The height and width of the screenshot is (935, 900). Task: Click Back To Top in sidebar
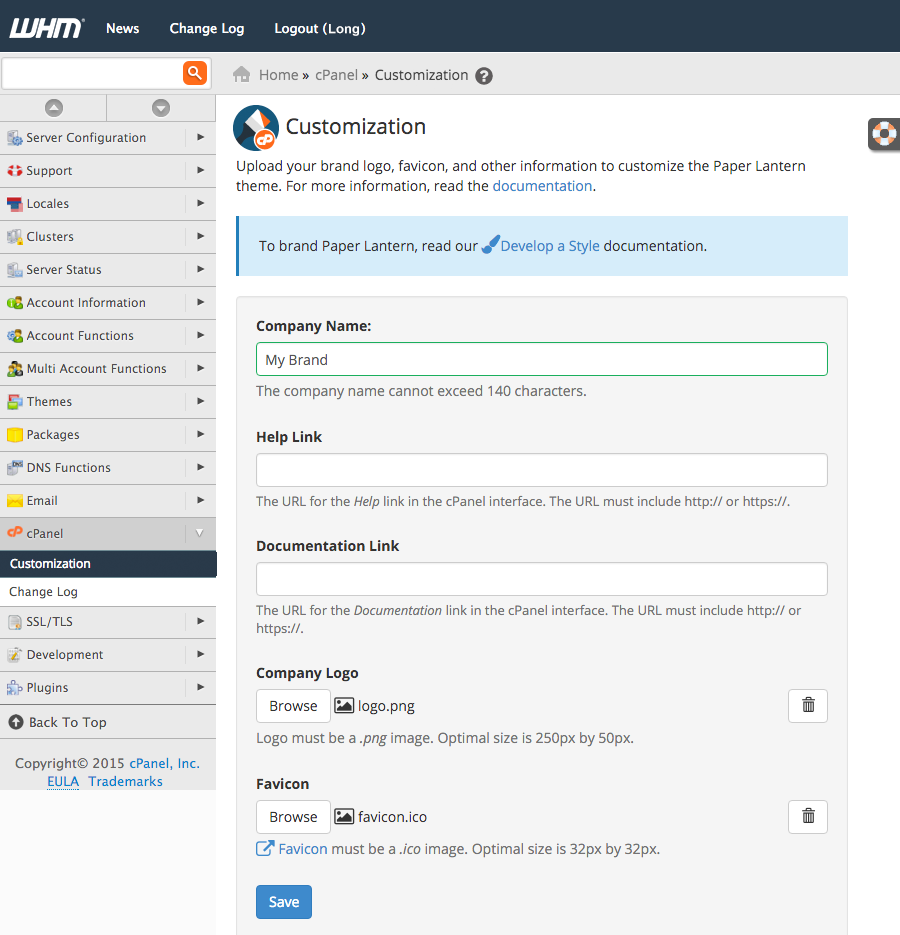(67, 722)
